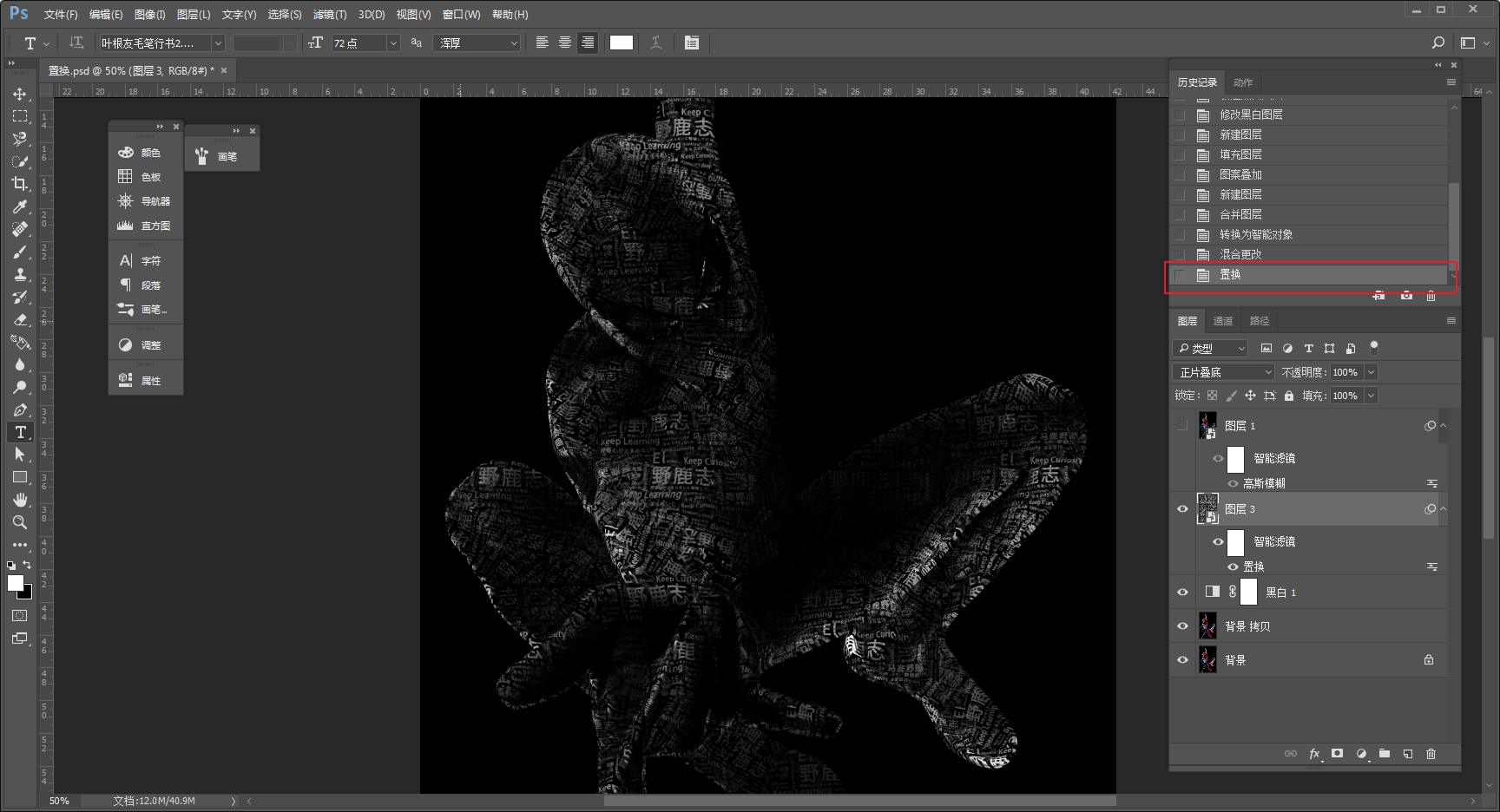1500x812 pixels.
Task: Select the 混合更改 history state
Action: pos(1309,254)
